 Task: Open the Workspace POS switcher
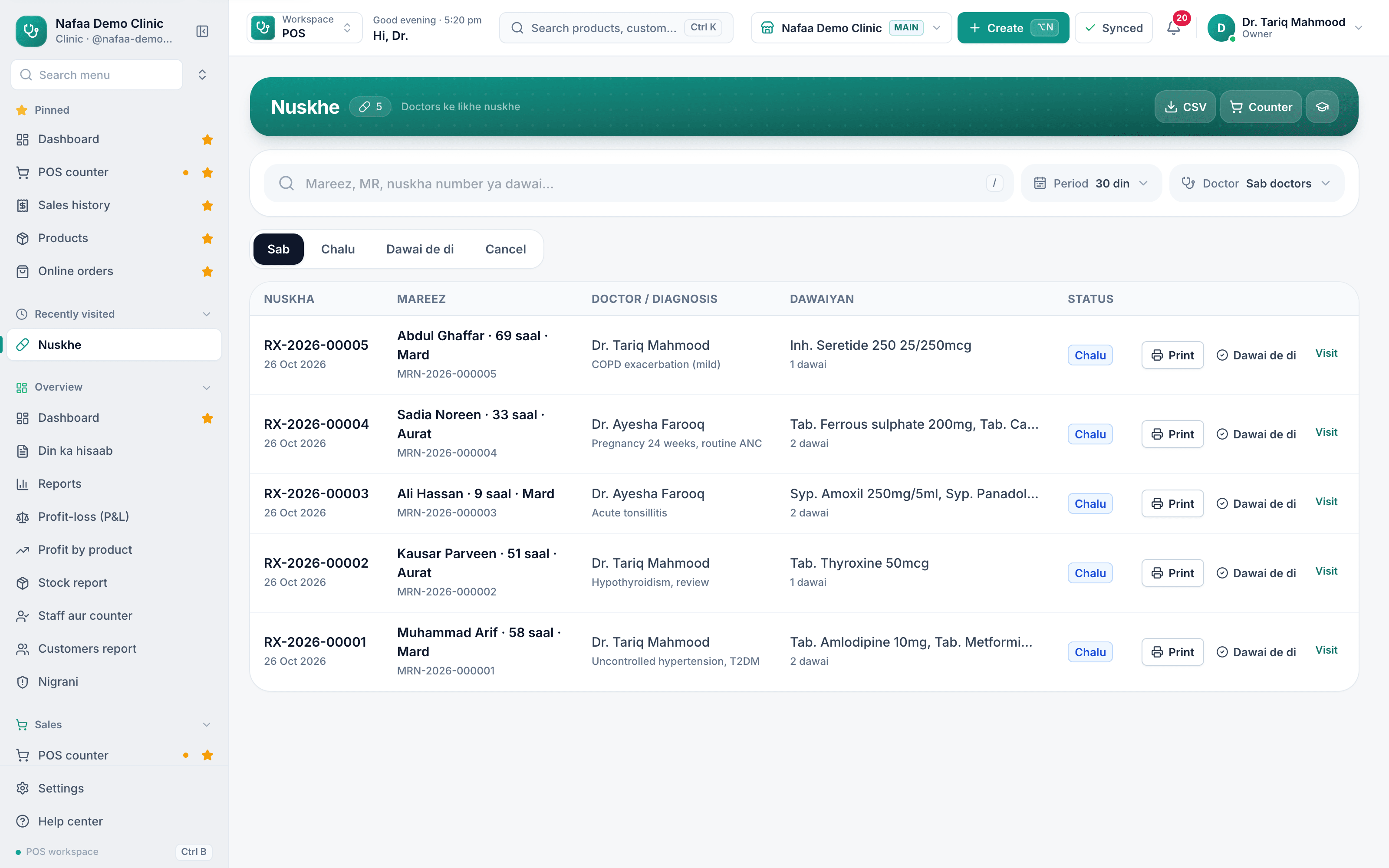(304, 27)
